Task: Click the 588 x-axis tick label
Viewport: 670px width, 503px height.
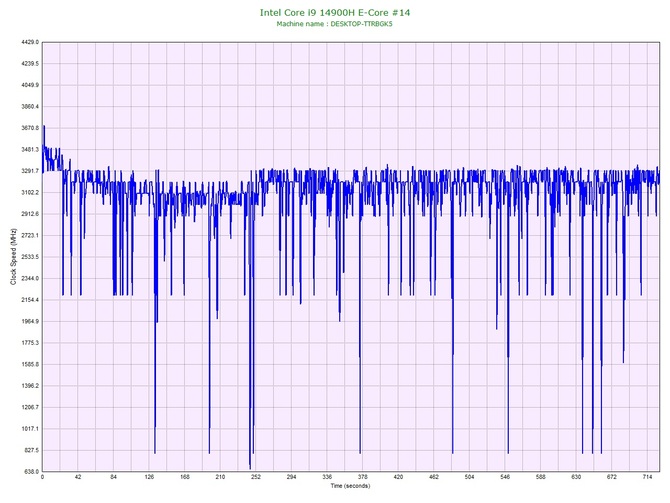Action: pos(541,477)
